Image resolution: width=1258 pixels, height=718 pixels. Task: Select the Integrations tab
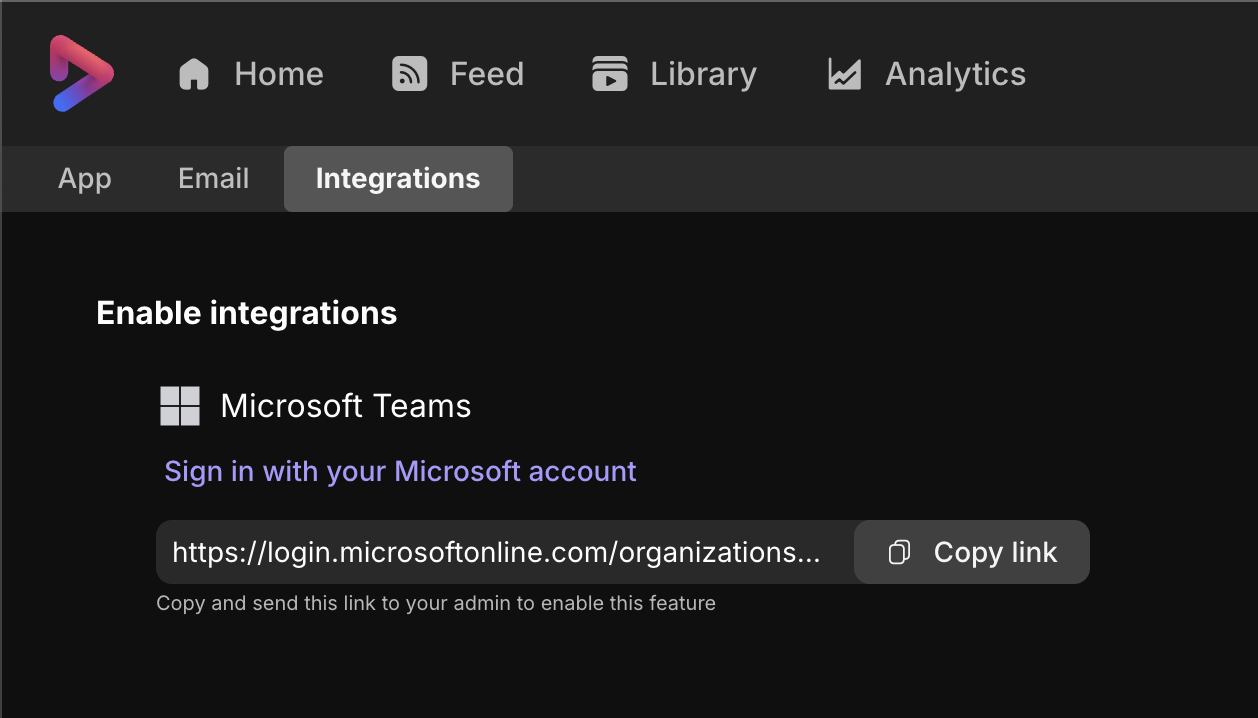398,179
